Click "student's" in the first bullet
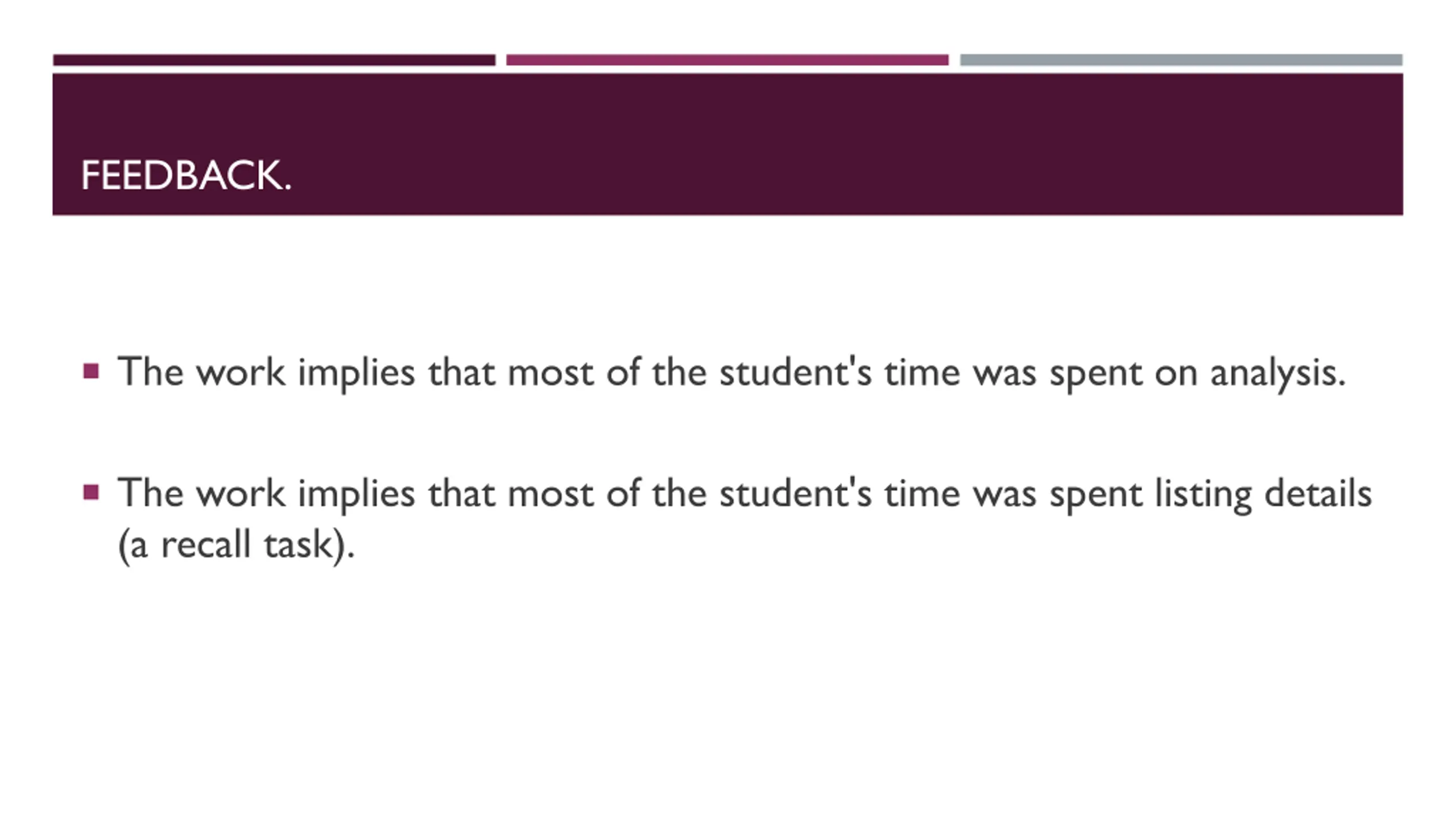This screenshot has width=1456, height=819. click(795, 373)
